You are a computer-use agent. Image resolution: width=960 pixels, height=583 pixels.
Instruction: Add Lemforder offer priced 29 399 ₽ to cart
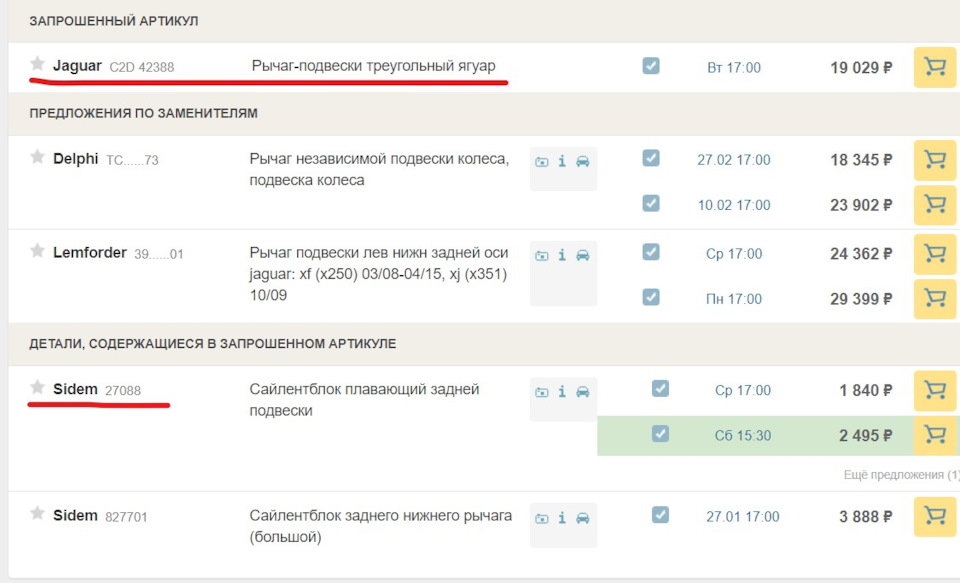tap(934, 299)
